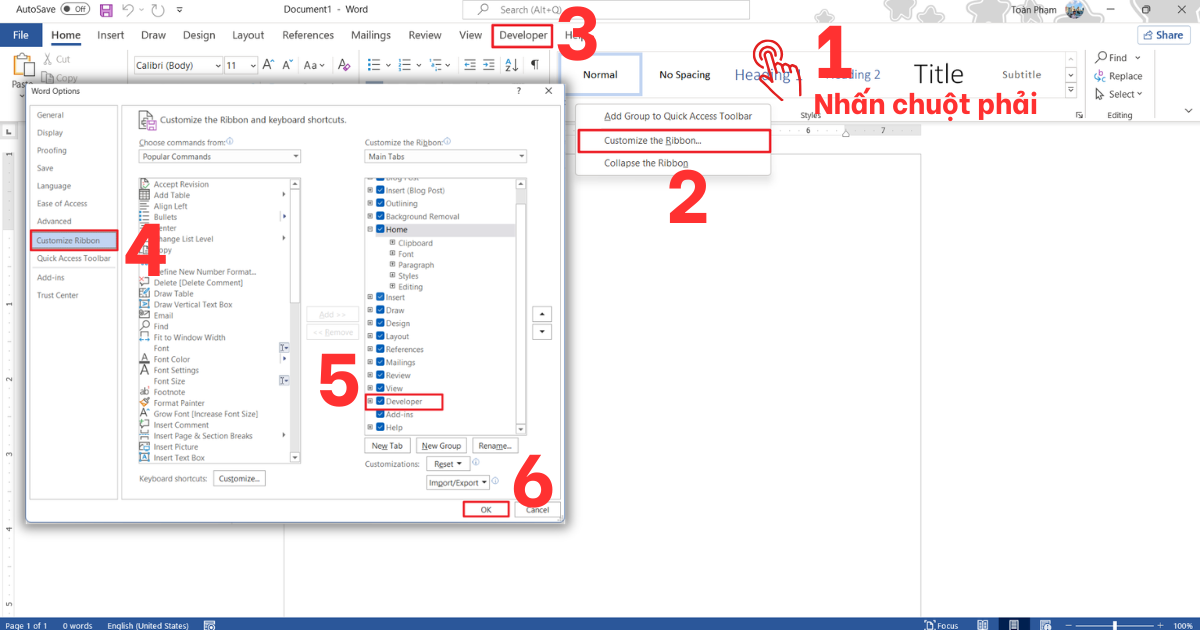Click the Find magnifier icon in Editing group

tap(1101, 58)
